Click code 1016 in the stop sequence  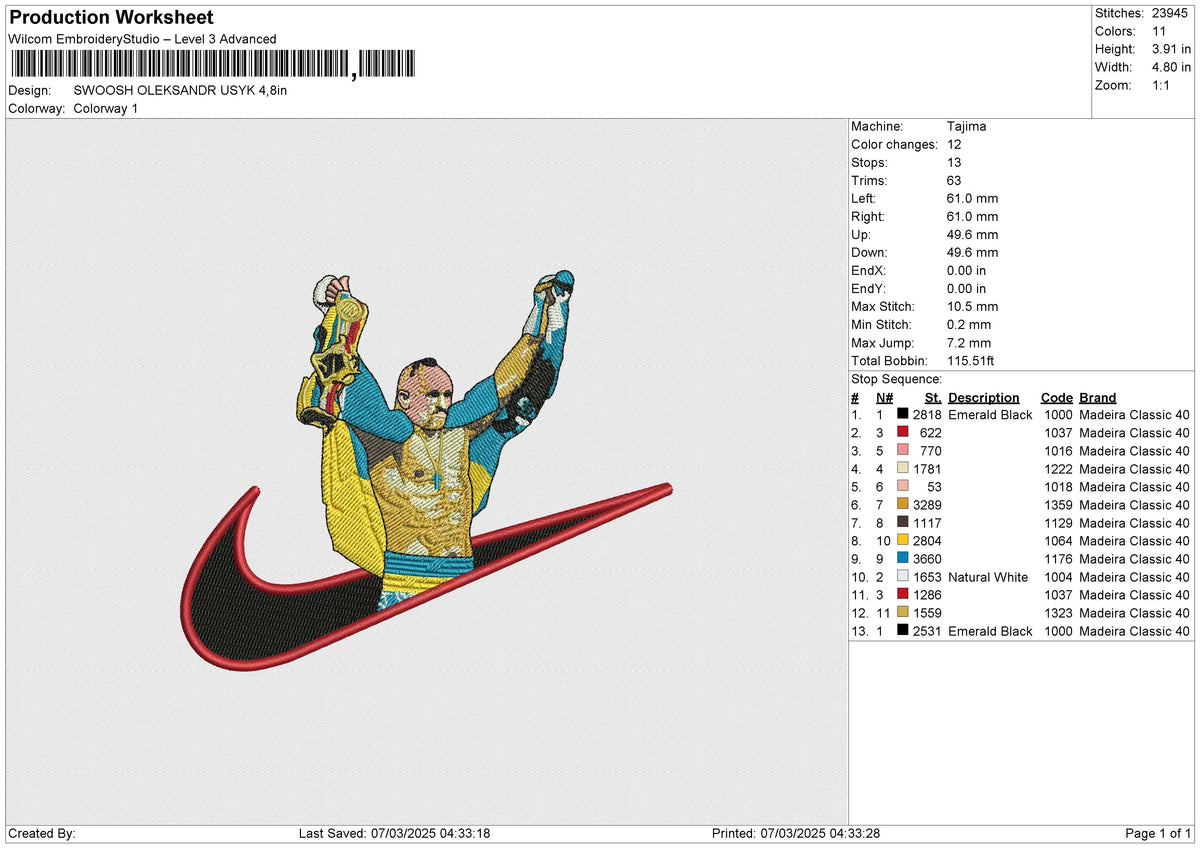pyautogui.click(x=1058, y=451)
